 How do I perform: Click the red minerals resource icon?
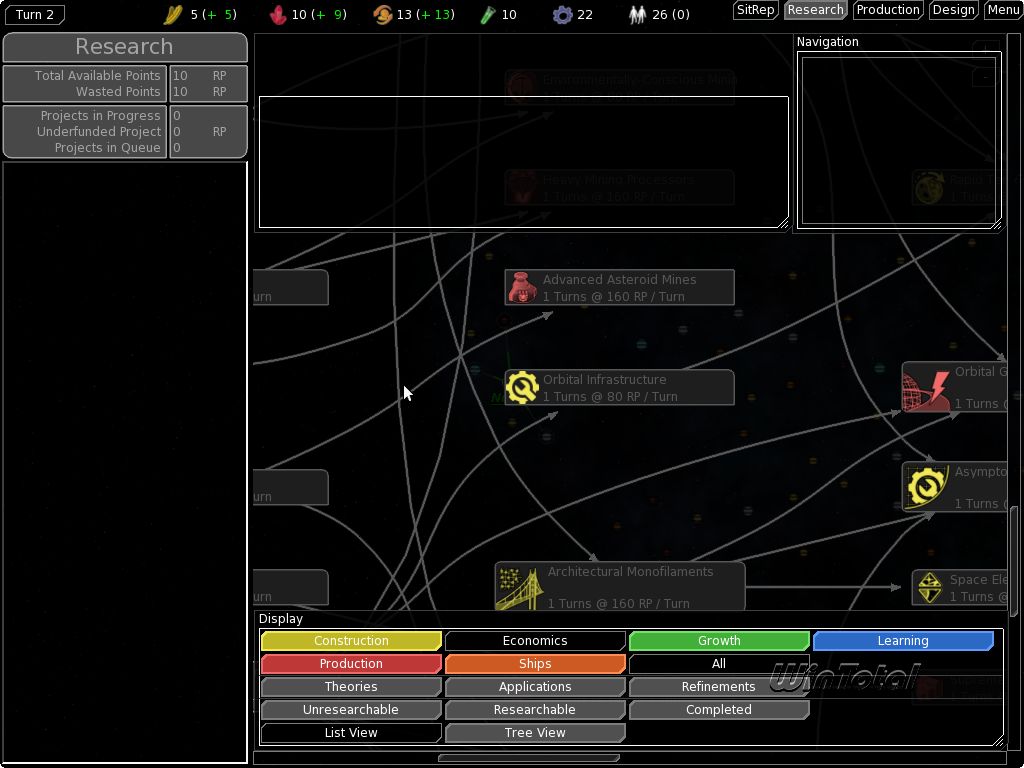(279, 14)
